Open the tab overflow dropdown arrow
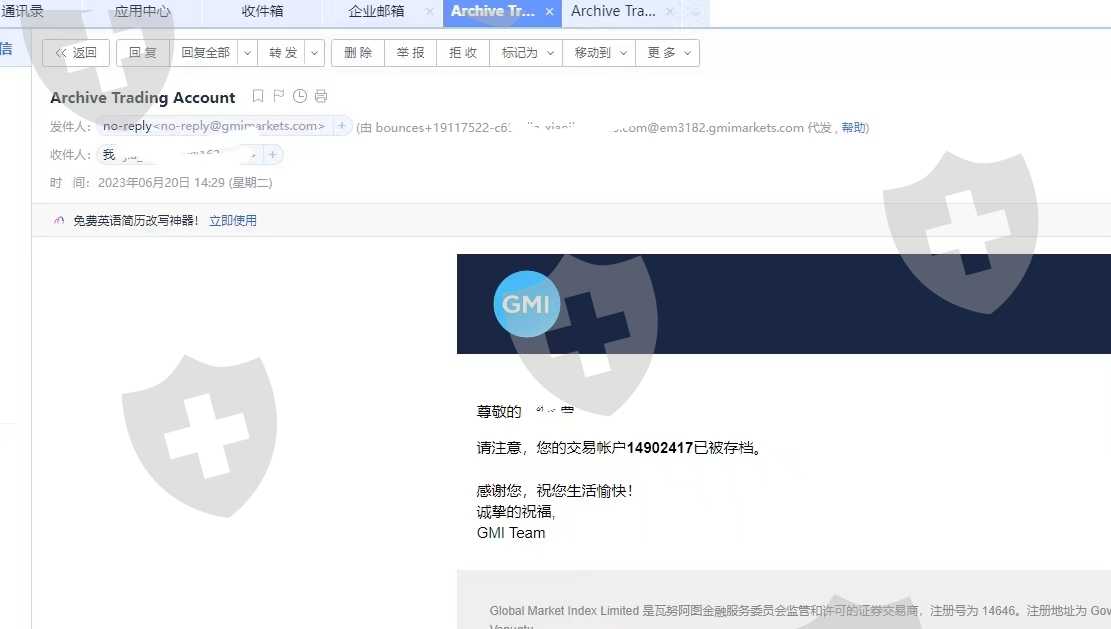The image size is (1111, 629). (696, 12)
